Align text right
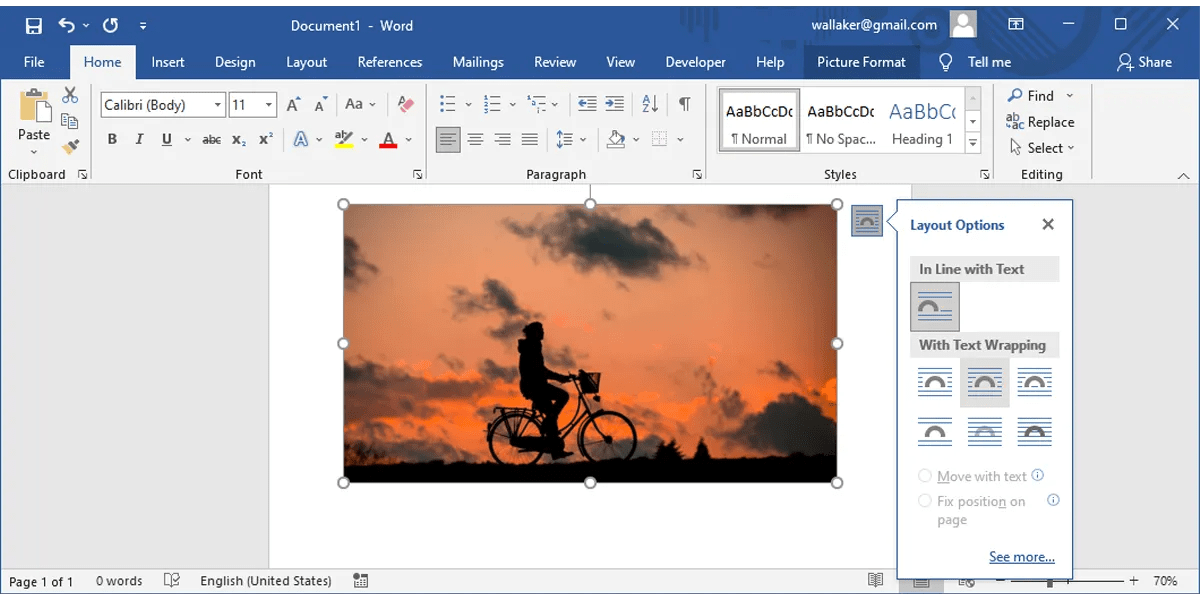The width and height of the screenshot is (1200, 600). coord(502,140)
